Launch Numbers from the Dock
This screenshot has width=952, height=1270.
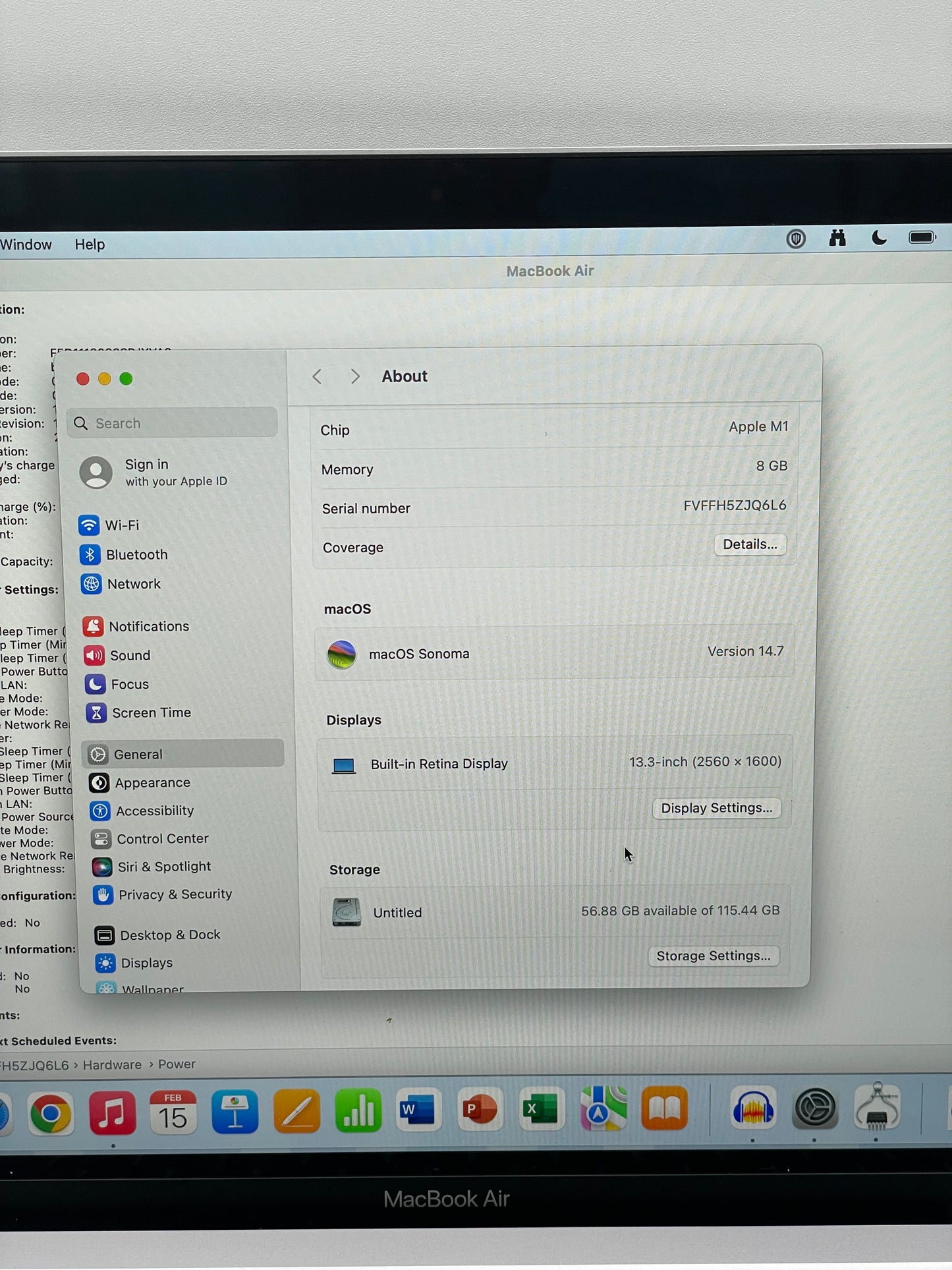[x=358, y=1111]
